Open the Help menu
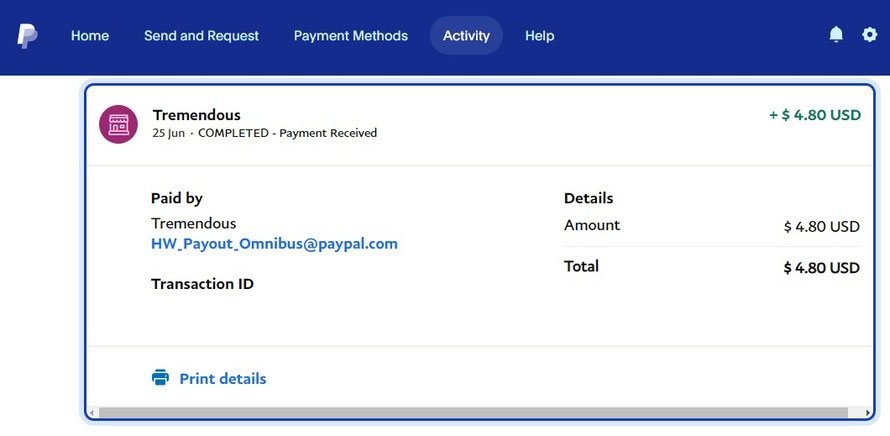890x436 pixels. click(539, 36)
